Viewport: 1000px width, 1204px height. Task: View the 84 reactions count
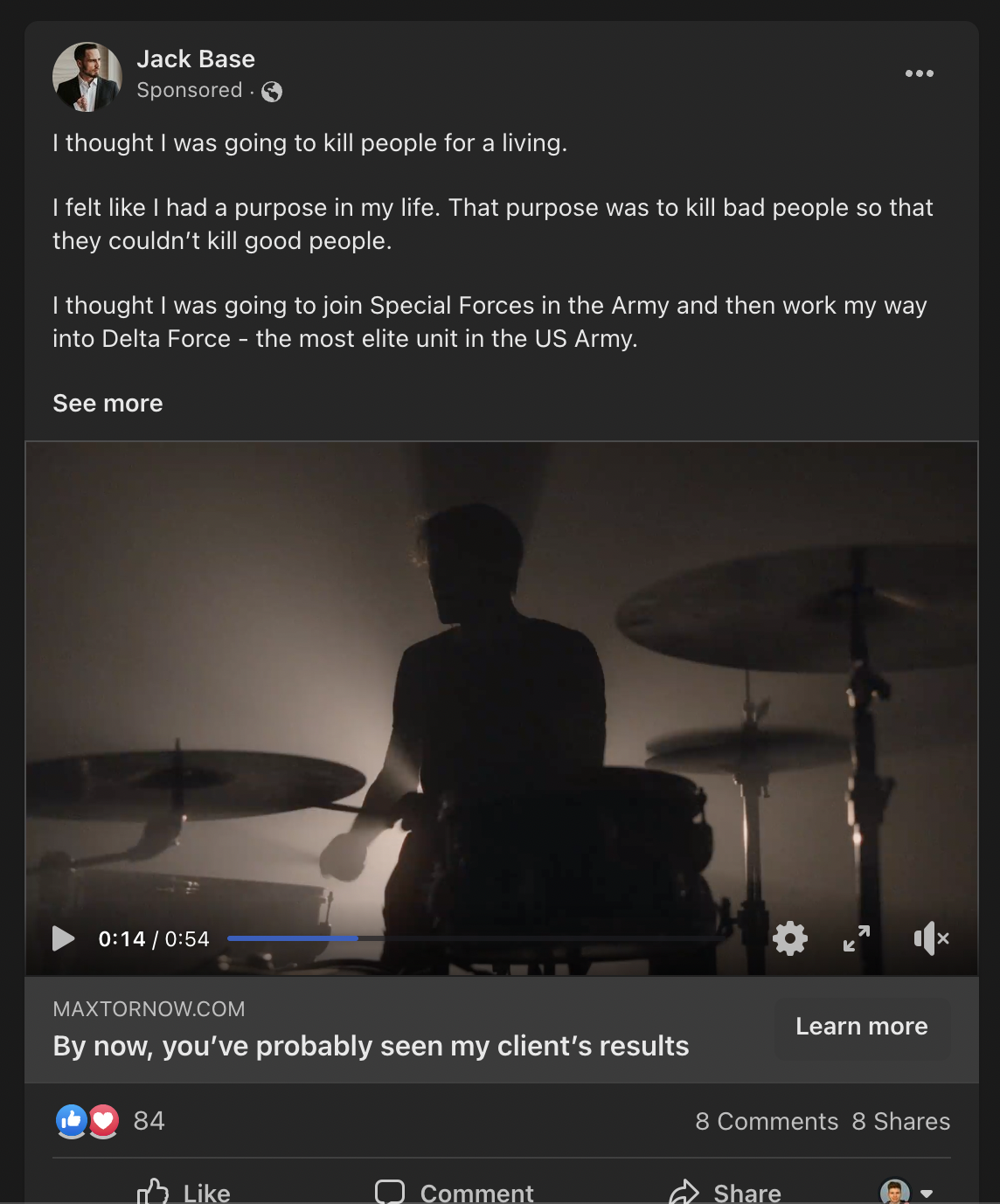(x=149, y=1121)
